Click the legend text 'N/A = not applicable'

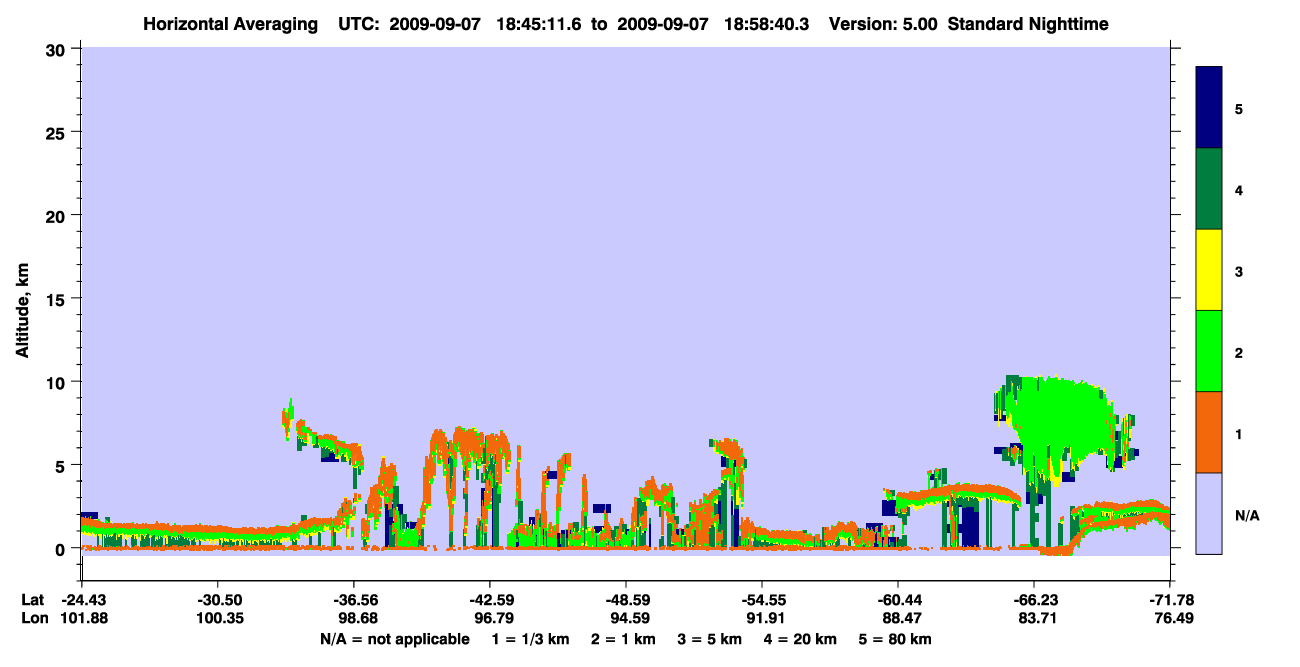(x=394, y=639)
